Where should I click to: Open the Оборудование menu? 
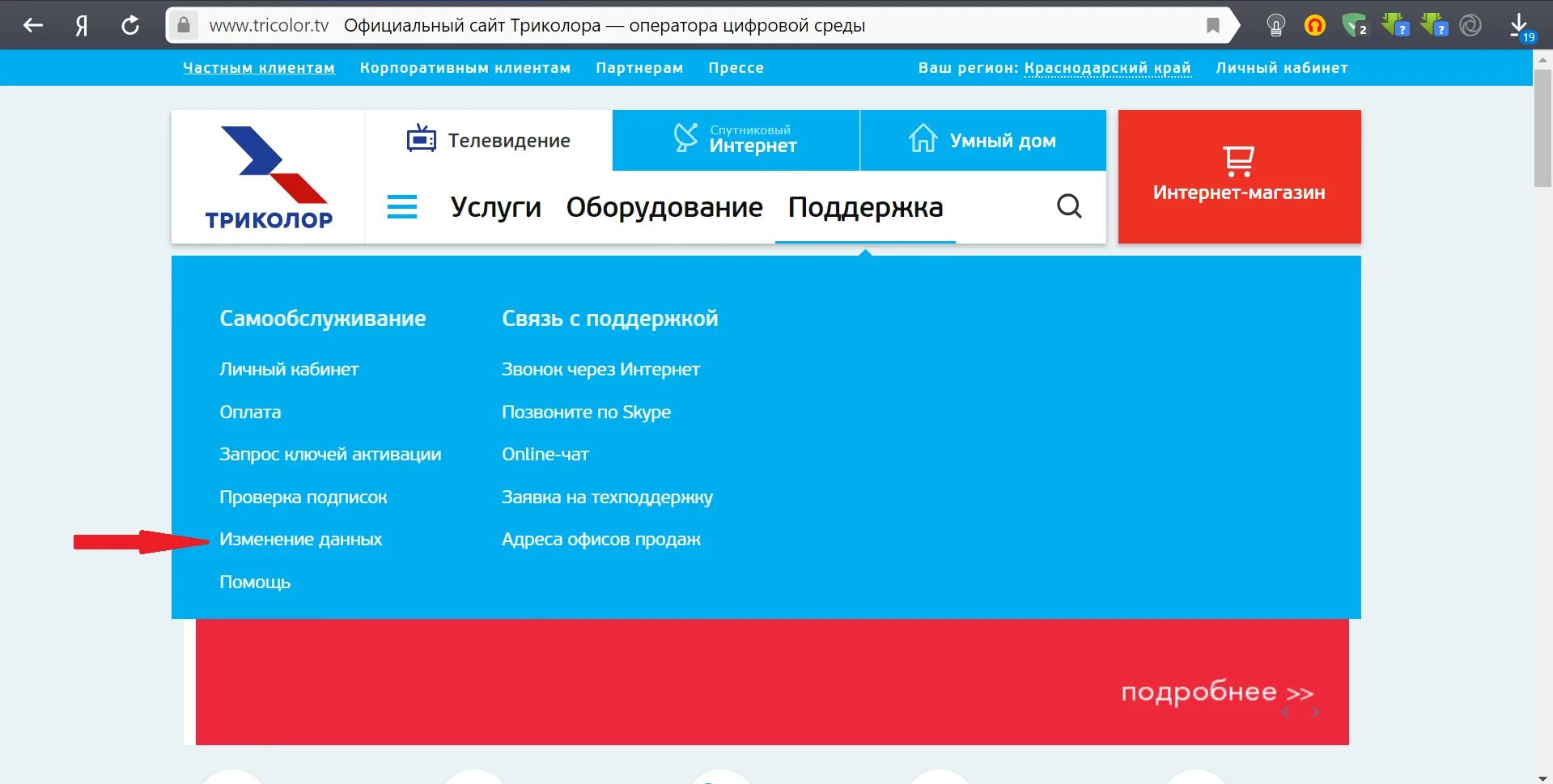[664, 208]
